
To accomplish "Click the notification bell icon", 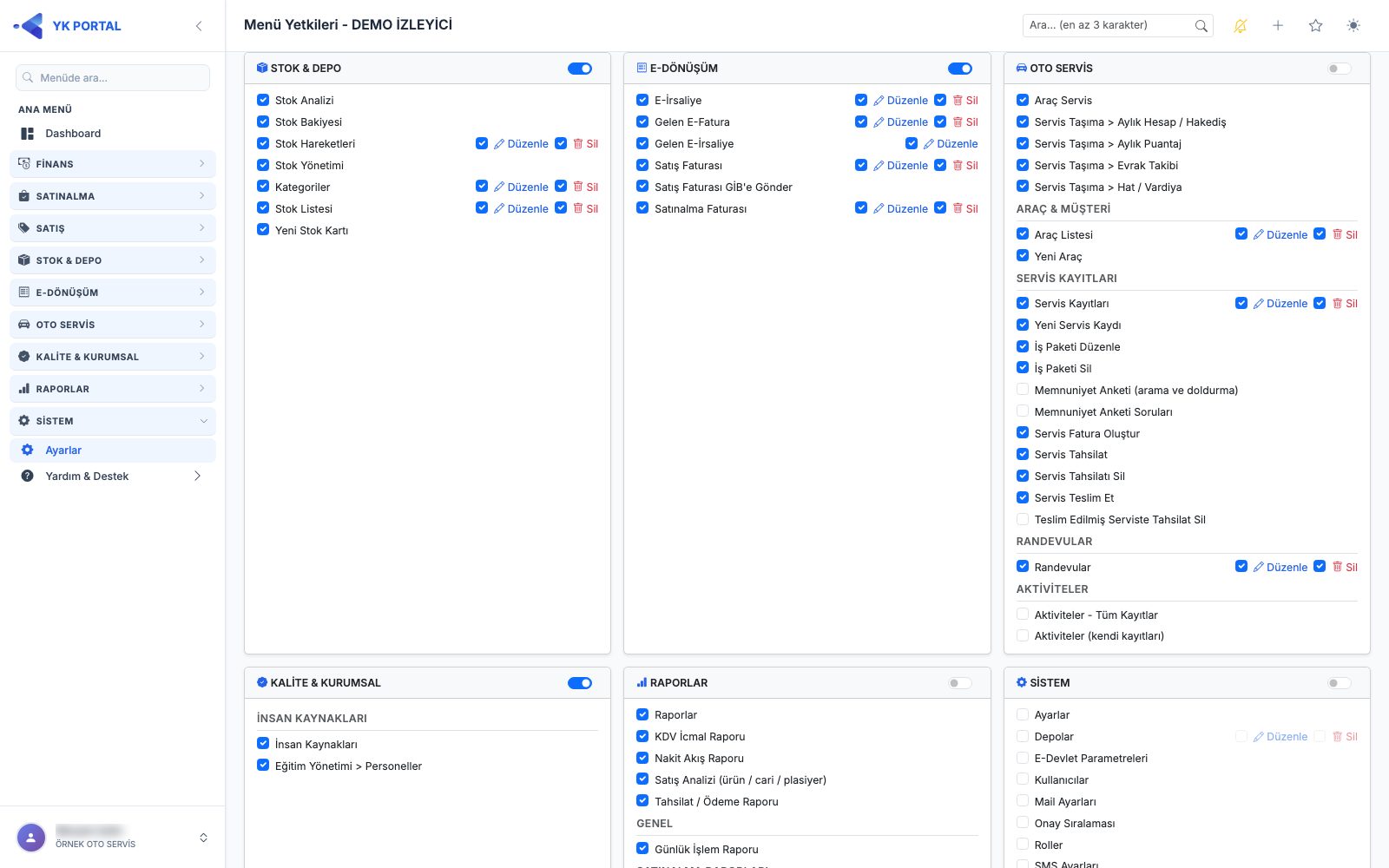I will [x=1241, y=26].
